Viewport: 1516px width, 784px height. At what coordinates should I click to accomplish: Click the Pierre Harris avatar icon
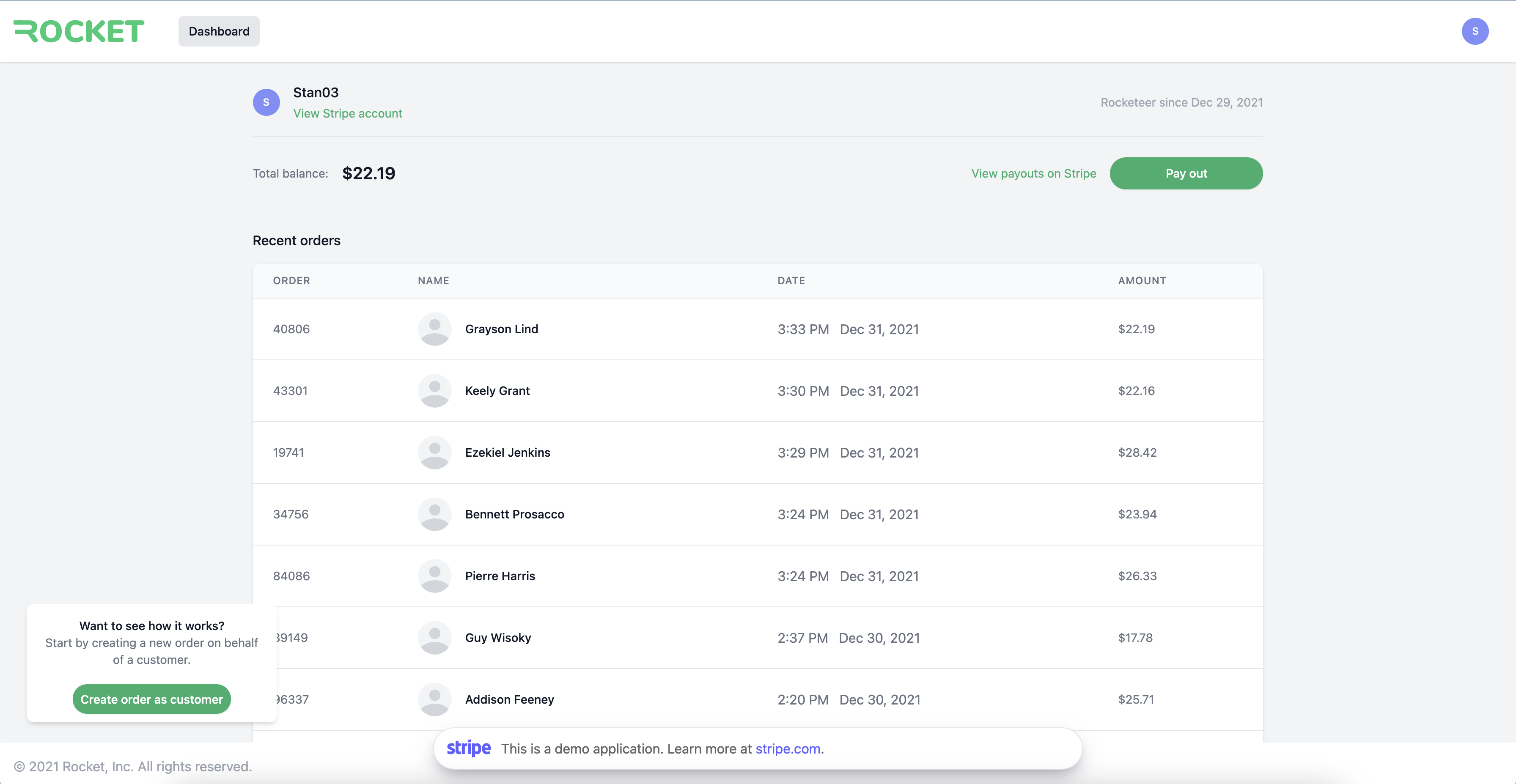[434, 575]
